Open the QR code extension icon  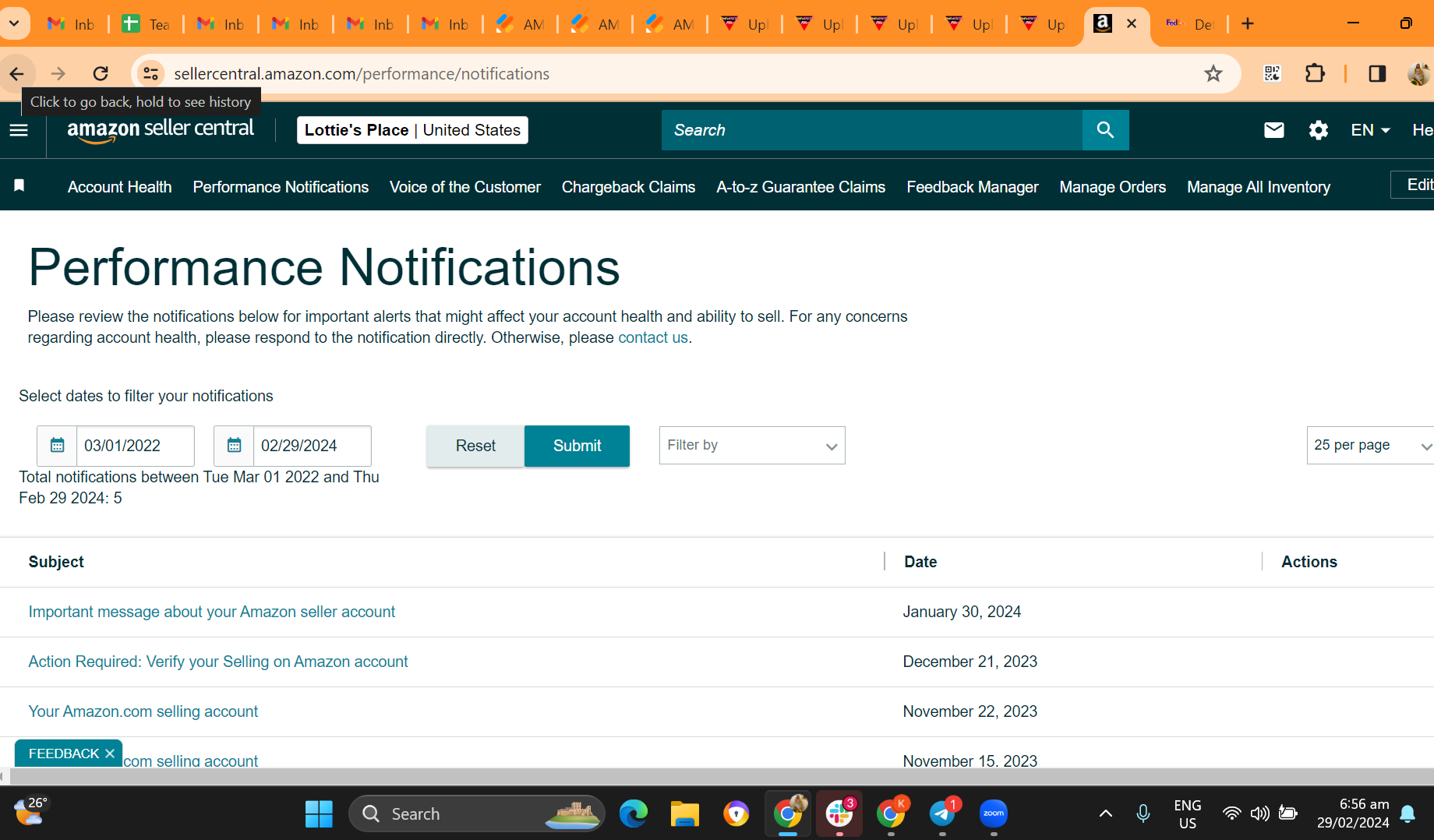tap(1272, 73)
